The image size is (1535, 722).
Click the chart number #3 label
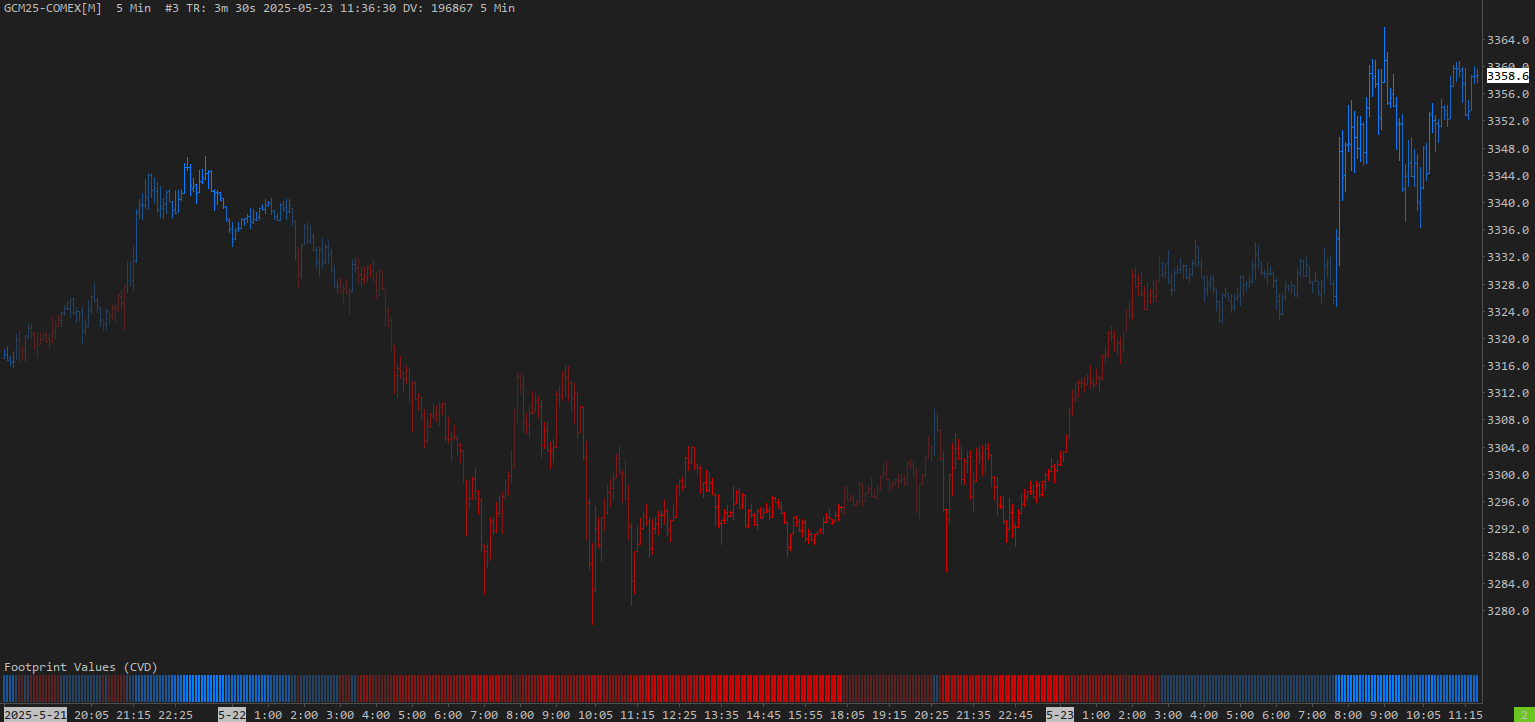coord(171,8)
